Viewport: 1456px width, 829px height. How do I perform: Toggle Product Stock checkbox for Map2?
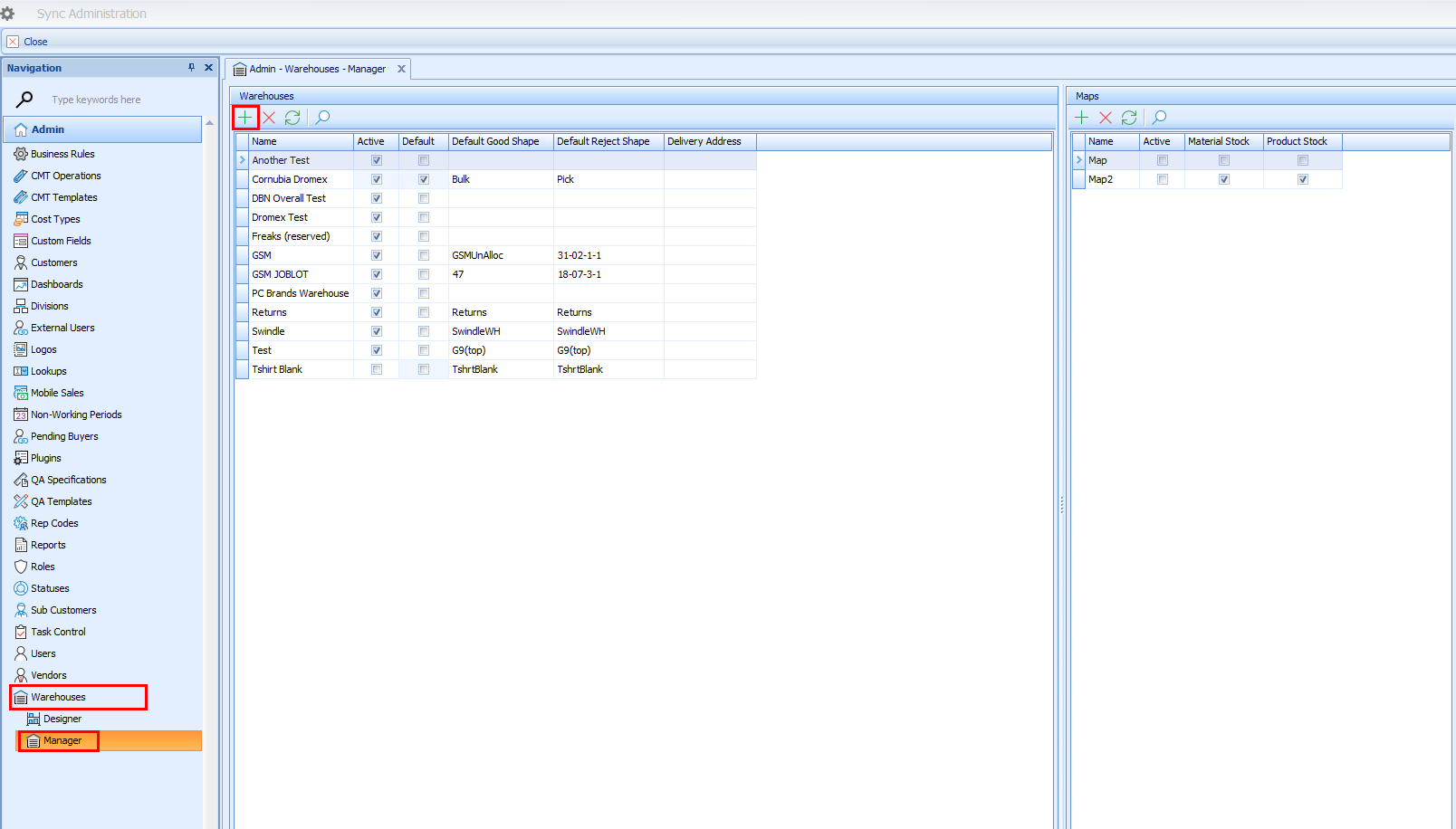click(1303, 179)
